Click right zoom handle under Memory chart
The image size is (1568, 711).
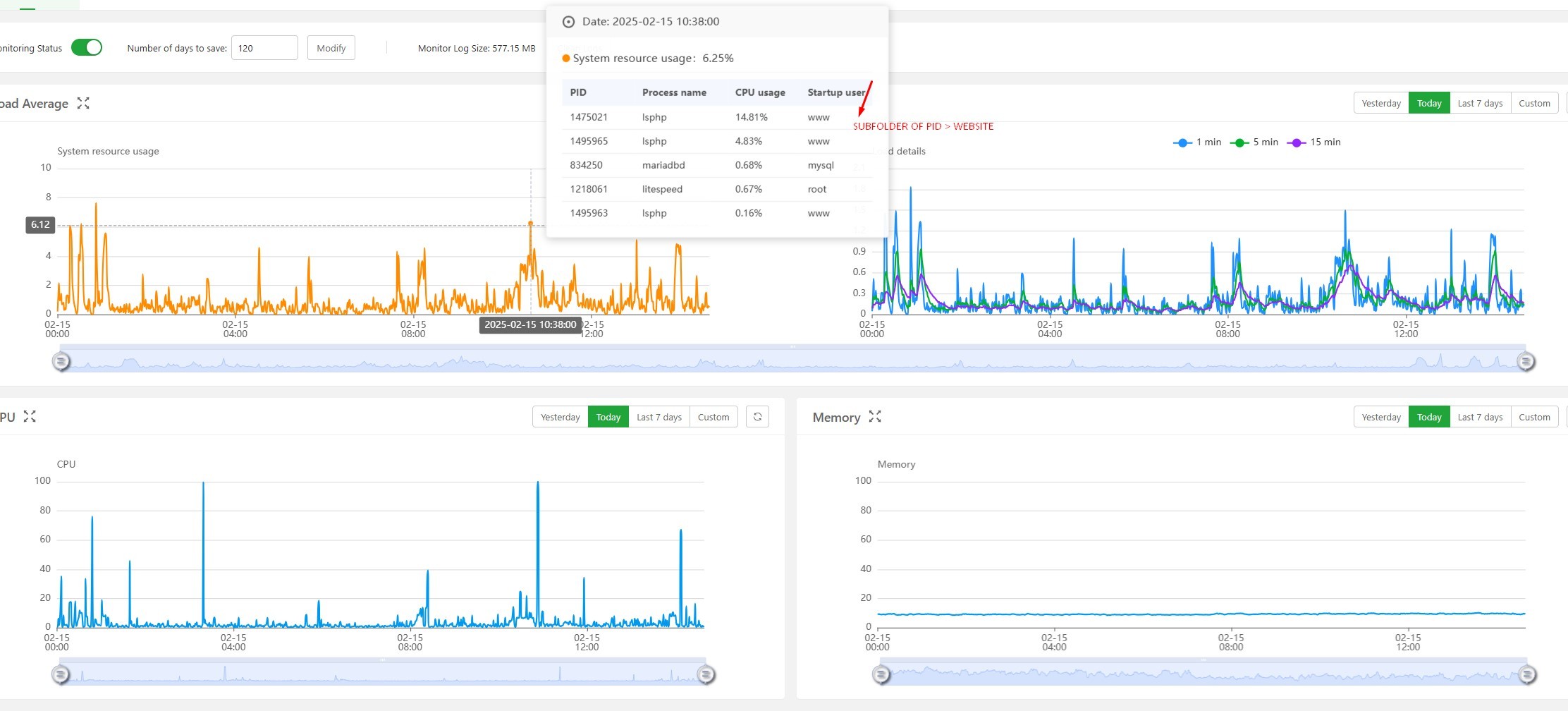1527,675
